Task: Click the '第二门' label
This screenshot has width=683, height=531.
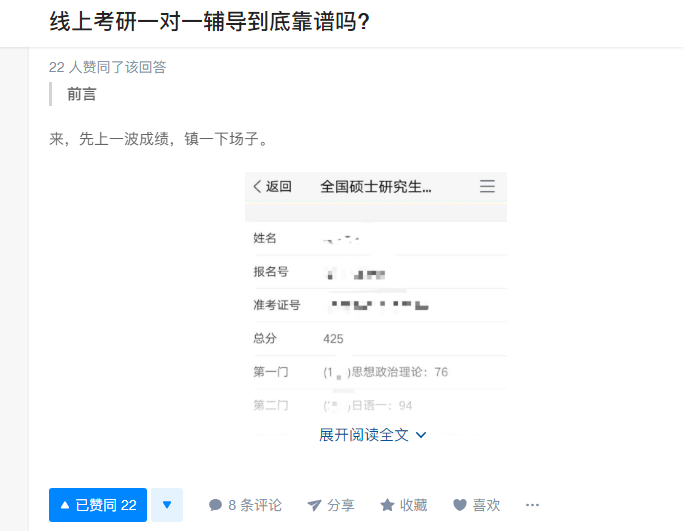Action: click(x=271, y=406)
